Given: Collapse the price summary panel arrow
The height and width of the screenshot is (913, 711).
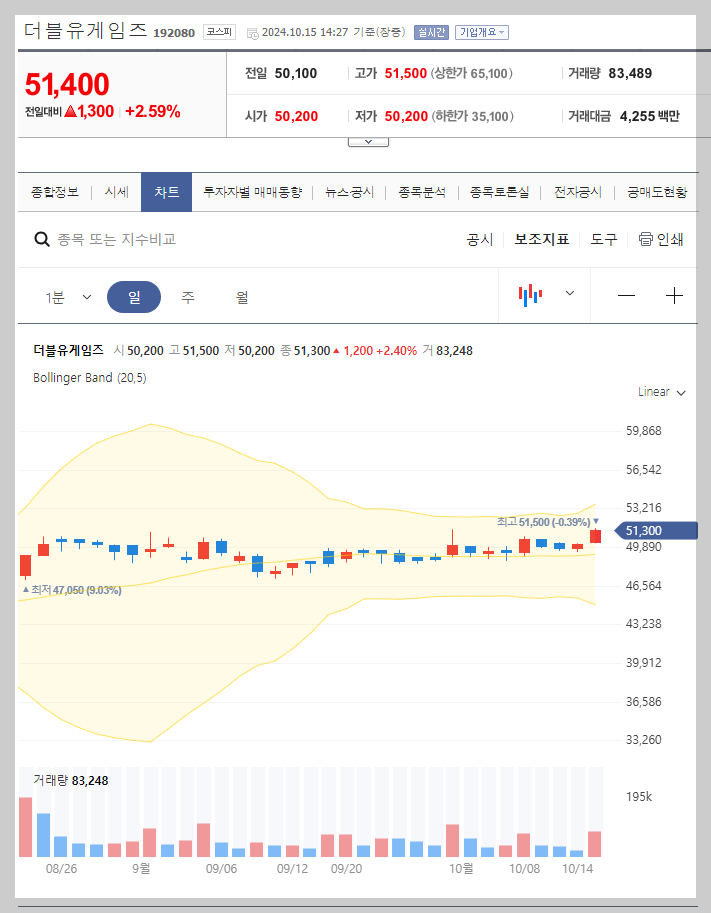Looking at the screenshot, I should point(368,140).
